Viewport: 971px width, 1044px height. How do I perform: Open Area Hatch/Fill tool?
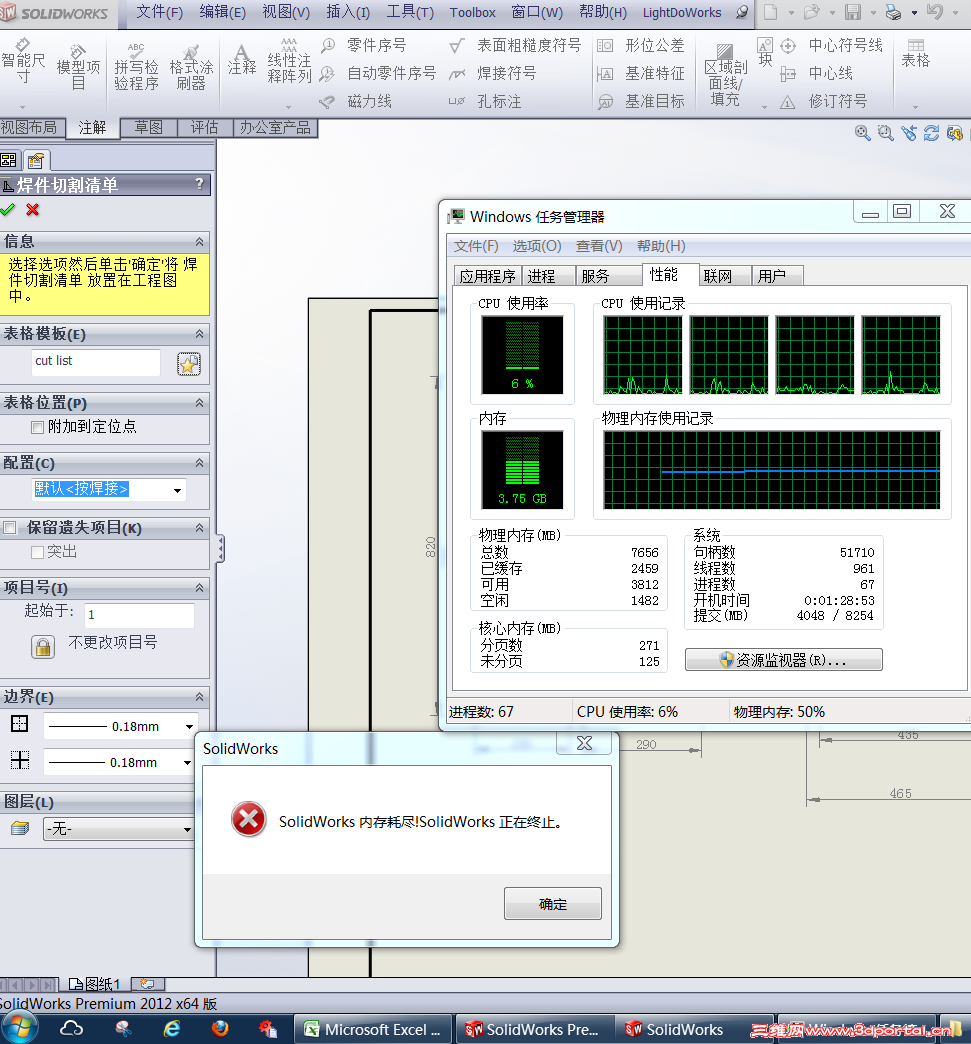(x=725, y=75)
